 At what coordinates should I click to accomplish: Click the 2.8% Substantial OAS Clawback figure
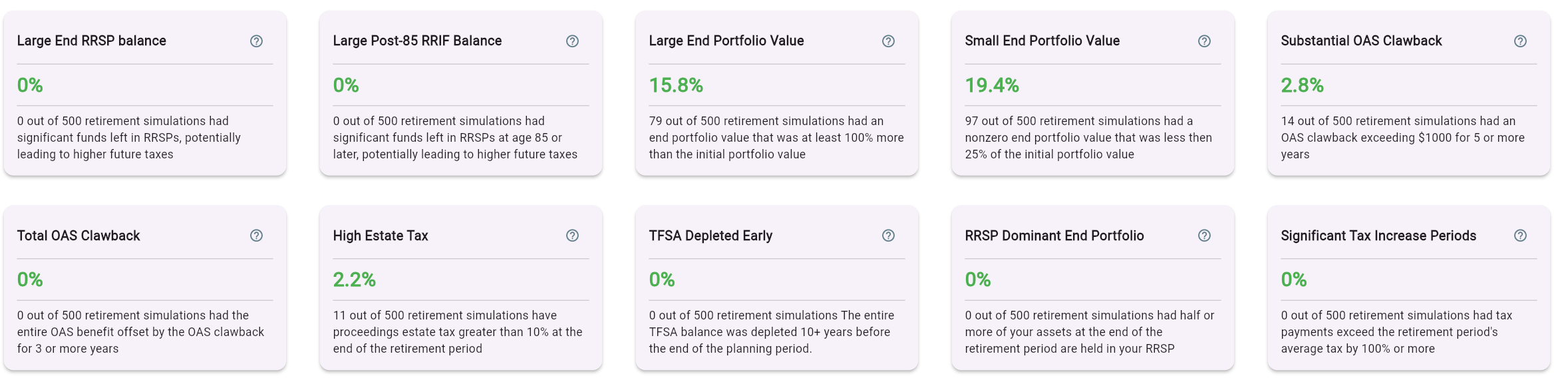tap(1302, 85)
